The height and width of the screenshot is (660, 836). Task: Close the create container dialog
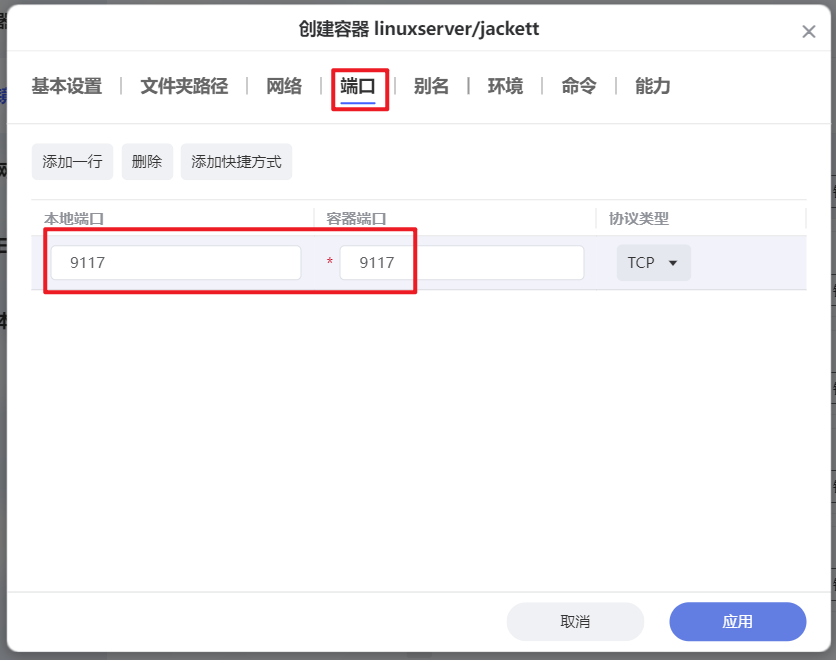click(808, 32)
